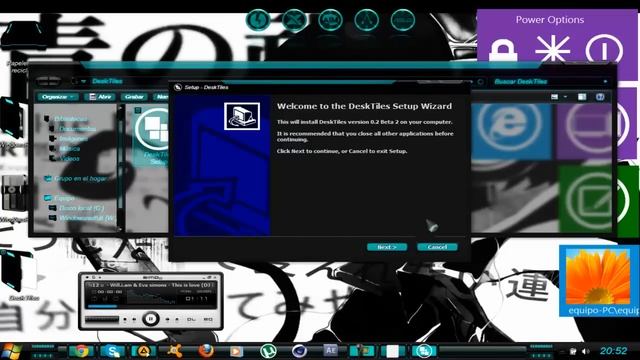Open the media player taskbar icon
This screenshot has height=360, width=640.
[x=236, y=351]
